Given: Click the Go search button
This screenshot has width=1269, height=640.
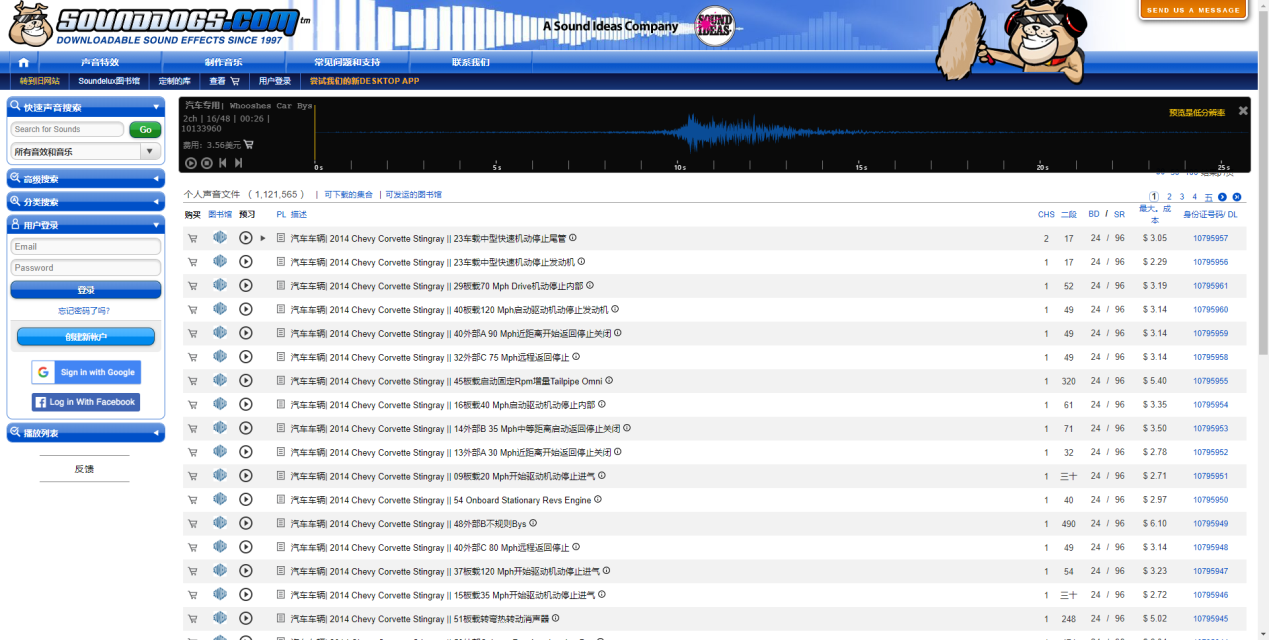Looking at the screenshot, I should pyautogui.click(x=145, y=130).
